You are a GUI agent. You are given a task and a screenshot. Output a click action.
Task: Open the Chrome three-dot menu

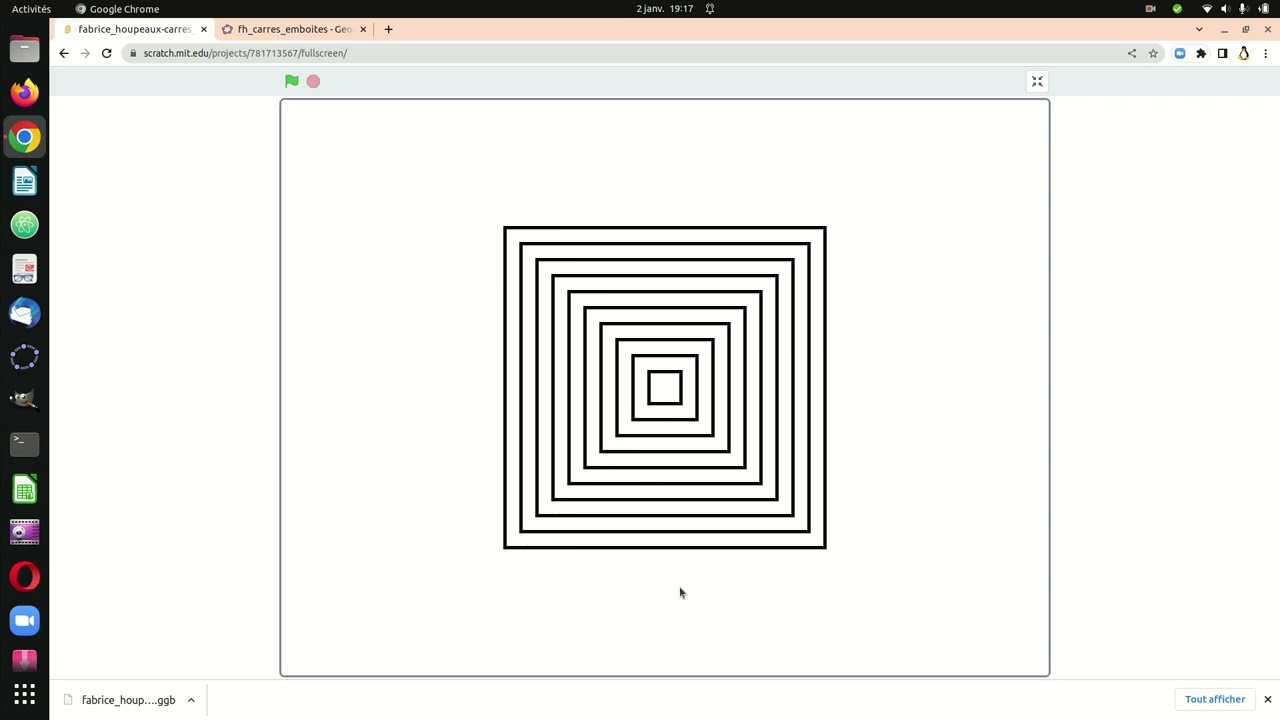click(1265, 53)
